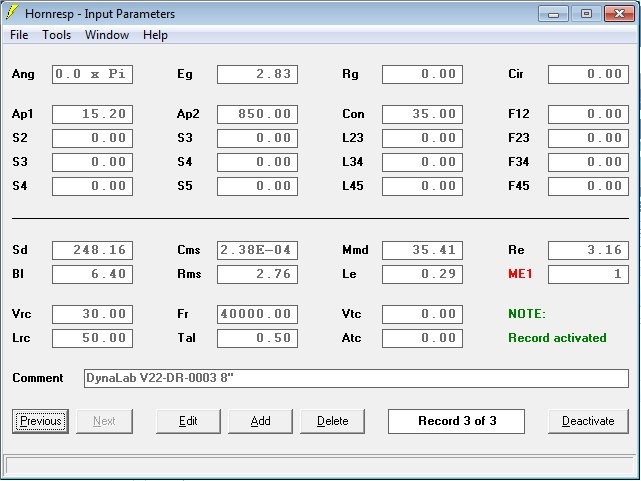
Task: Select the Fr field showing 40000.00
Action: point(258,314)
